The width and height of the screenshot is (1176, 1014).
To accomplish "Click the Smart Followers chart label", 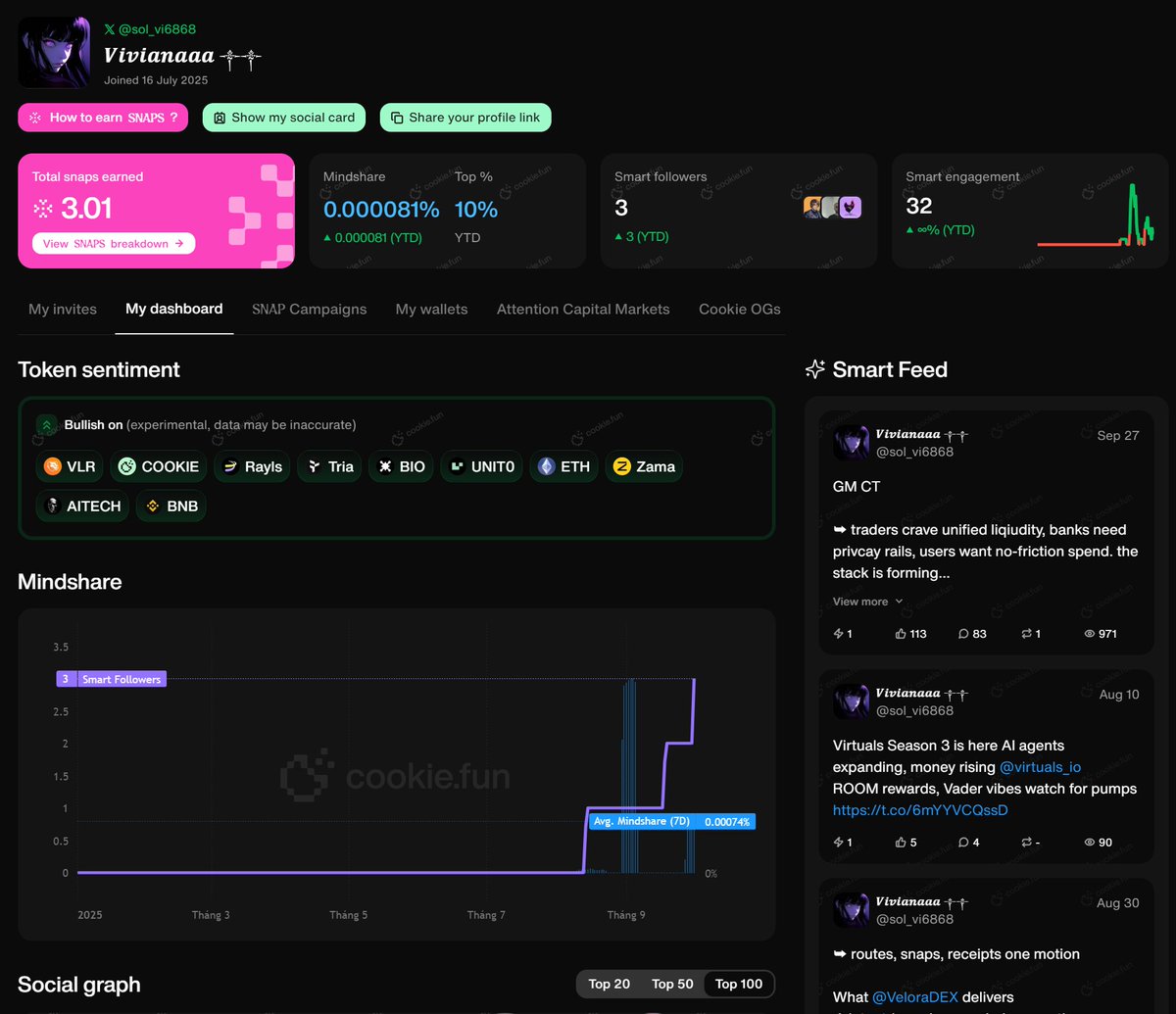I will point(111,679).
